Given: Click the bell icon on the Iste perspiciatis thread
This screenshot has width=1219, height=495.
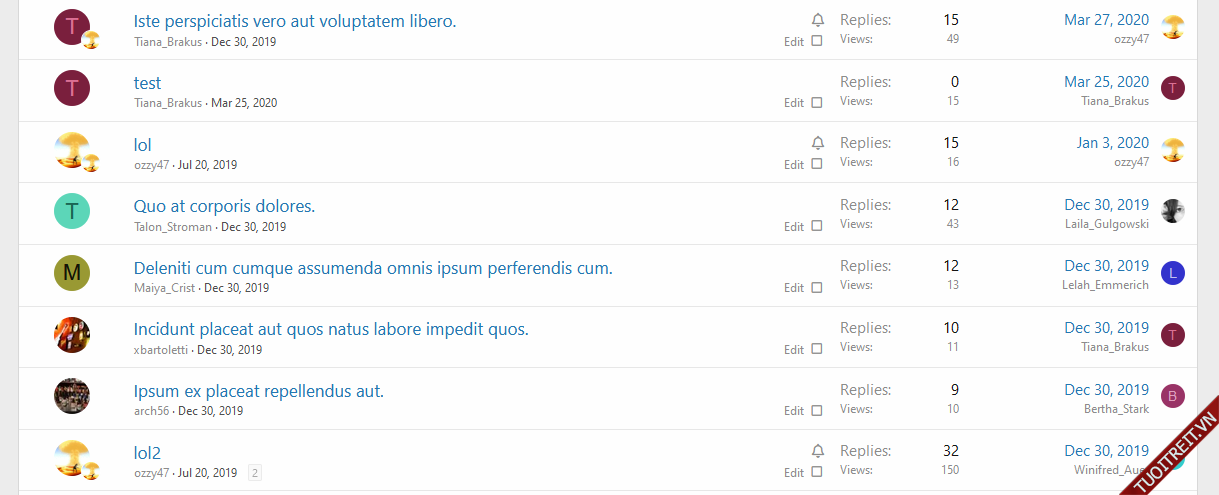Looking at the screenshot, I should pyautogui.click(x=818, y=20).
